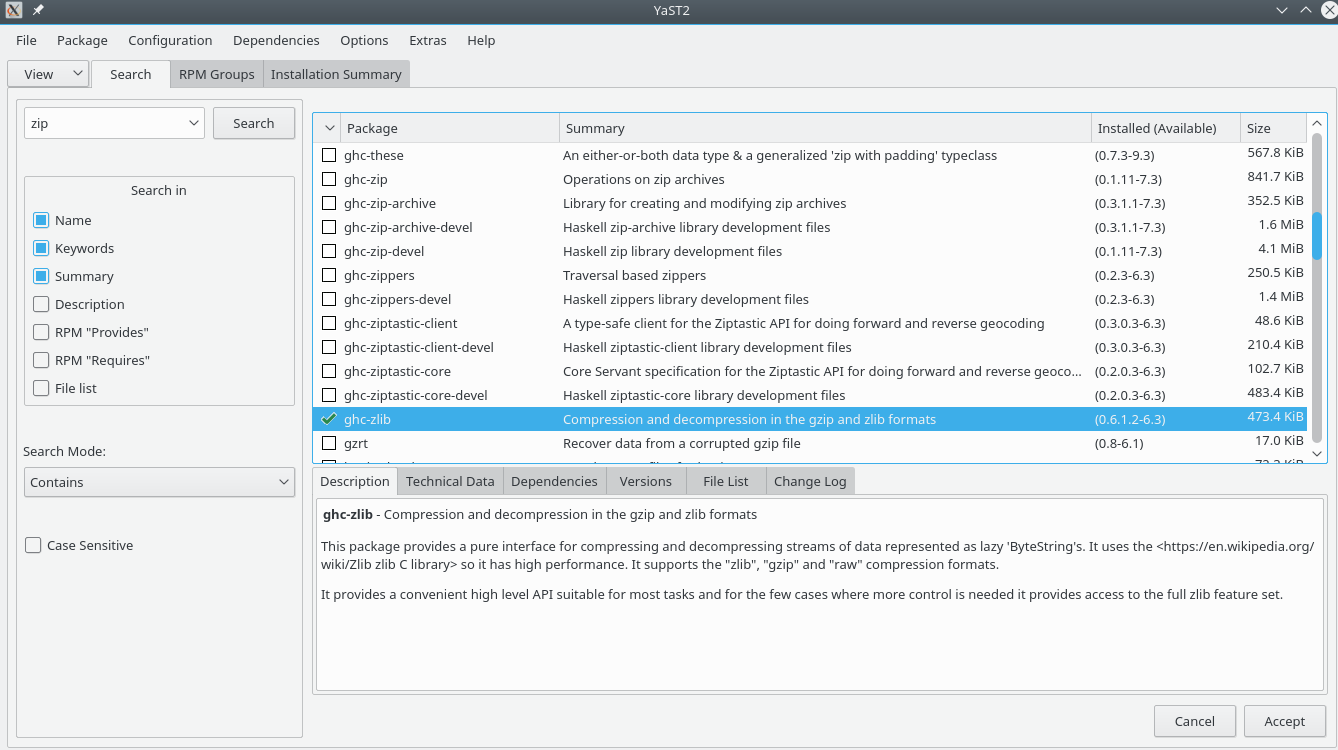
Task: Expand the Search Mode Contains dropdown
Action: pos(159,482)
